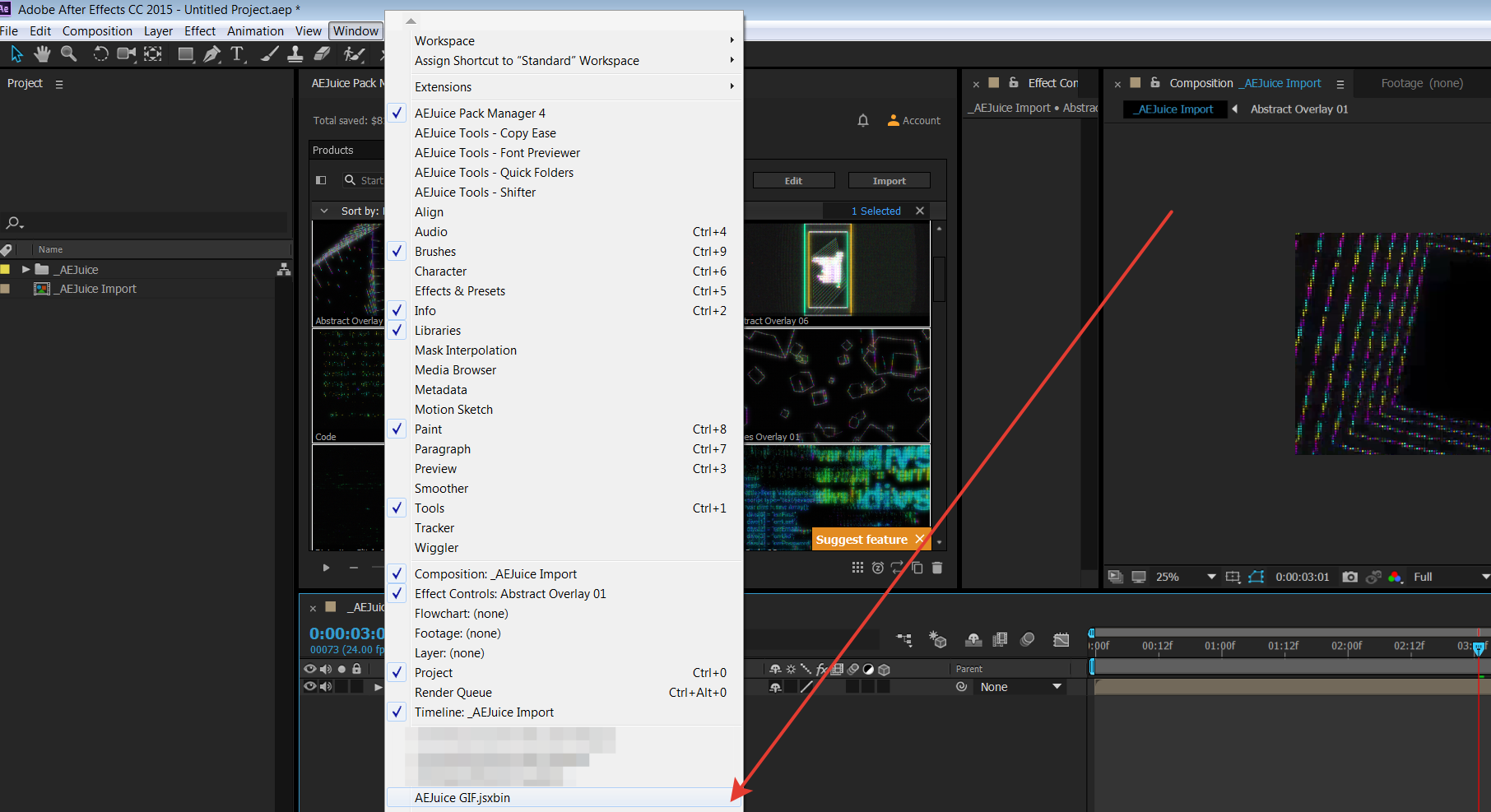This screenshot has height=812, width=1491.
Task: Choose AEJuice GIF.jsxbin menu entry
Action: [x=462, y=798]
